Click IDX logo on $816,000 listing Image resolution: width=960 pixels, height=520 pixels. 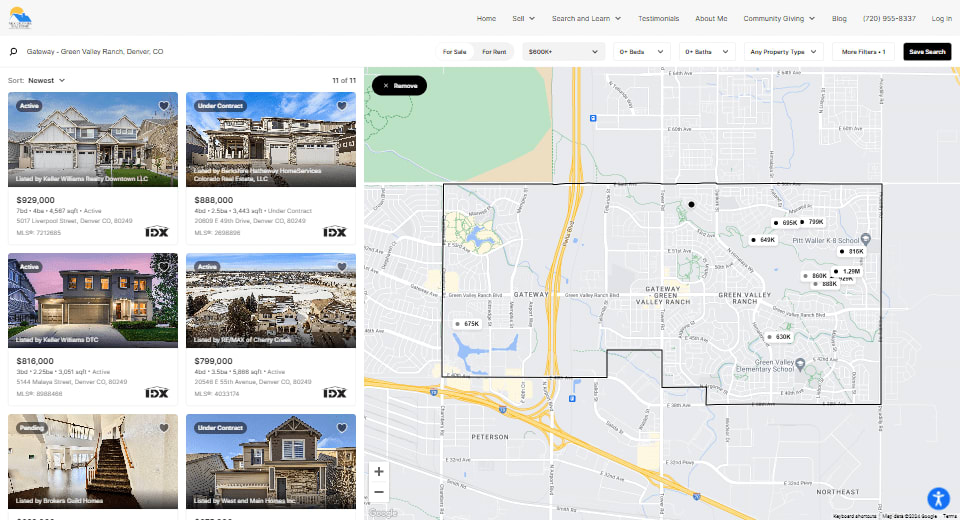click(157, 393)
